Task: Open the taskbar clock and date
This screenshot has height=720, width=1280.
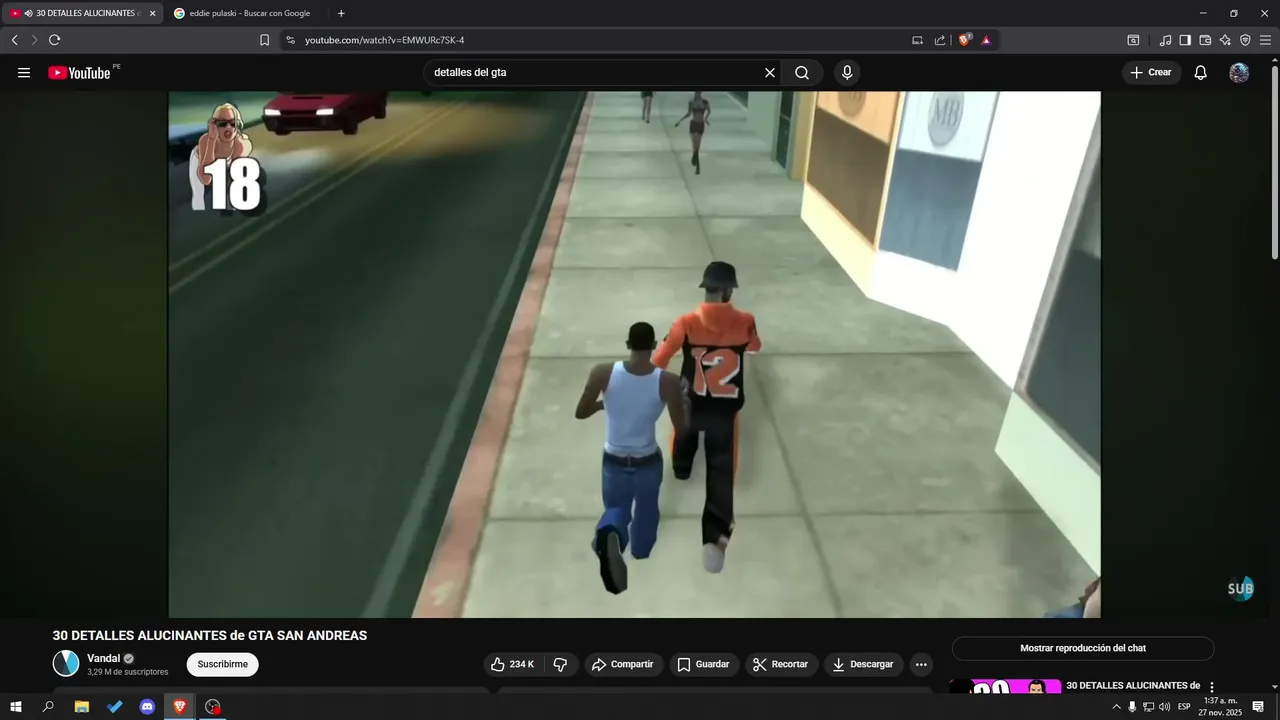Action: [x=1220, y=707]
